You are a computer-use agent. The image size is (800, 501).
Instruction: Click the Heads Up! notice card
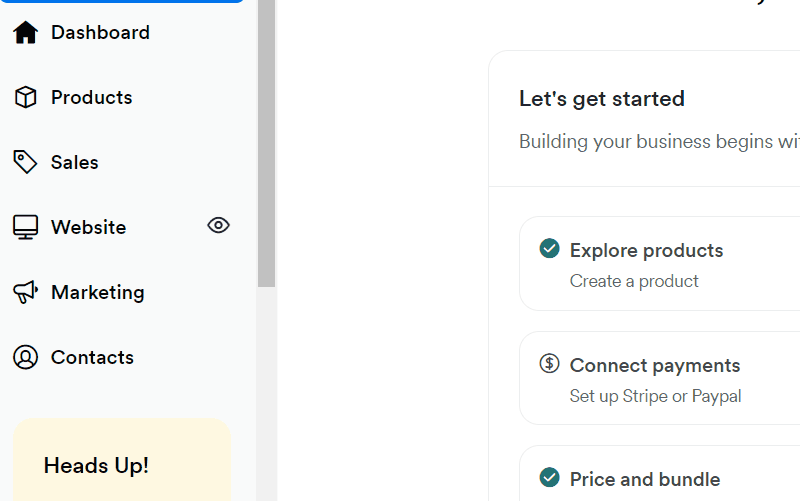click(x=122, y=460)
